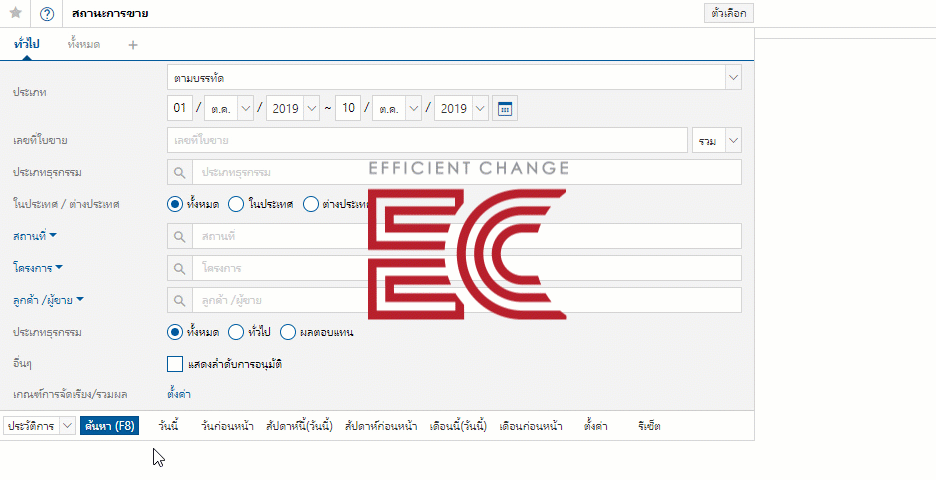Viewport: 936px width, 480px height.
Task: Select the ผลตอบแทน radio option
Action: coord(288,332)
